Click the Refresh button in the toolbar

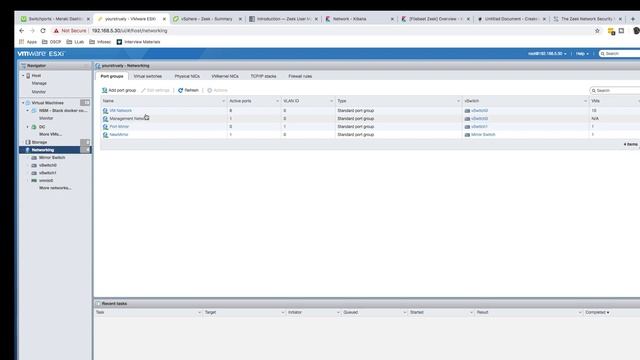click(x=188, y=90)
